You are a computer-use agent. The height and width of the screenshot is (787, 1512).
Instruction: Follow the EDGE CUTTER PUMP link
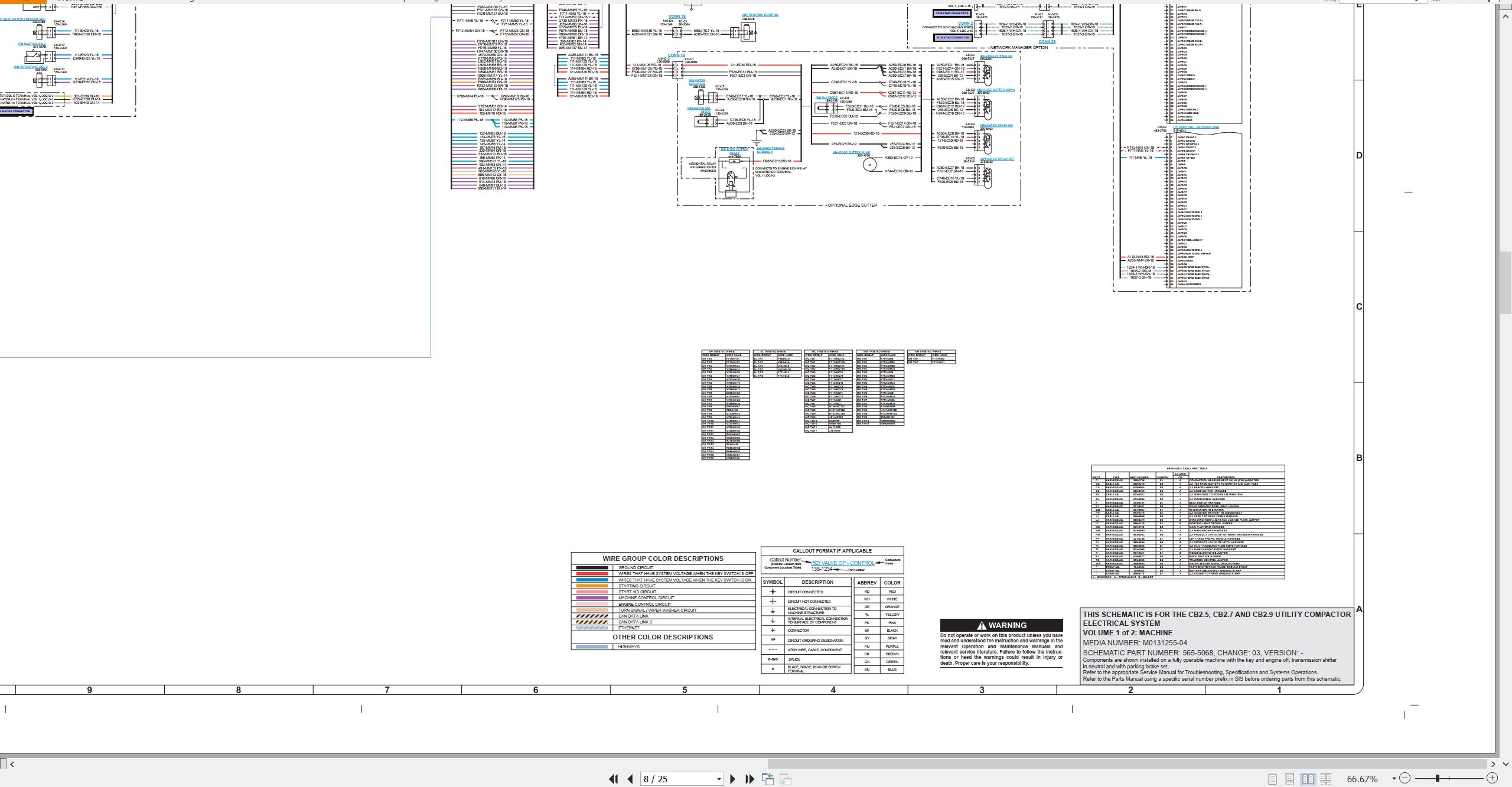(851, 152)
